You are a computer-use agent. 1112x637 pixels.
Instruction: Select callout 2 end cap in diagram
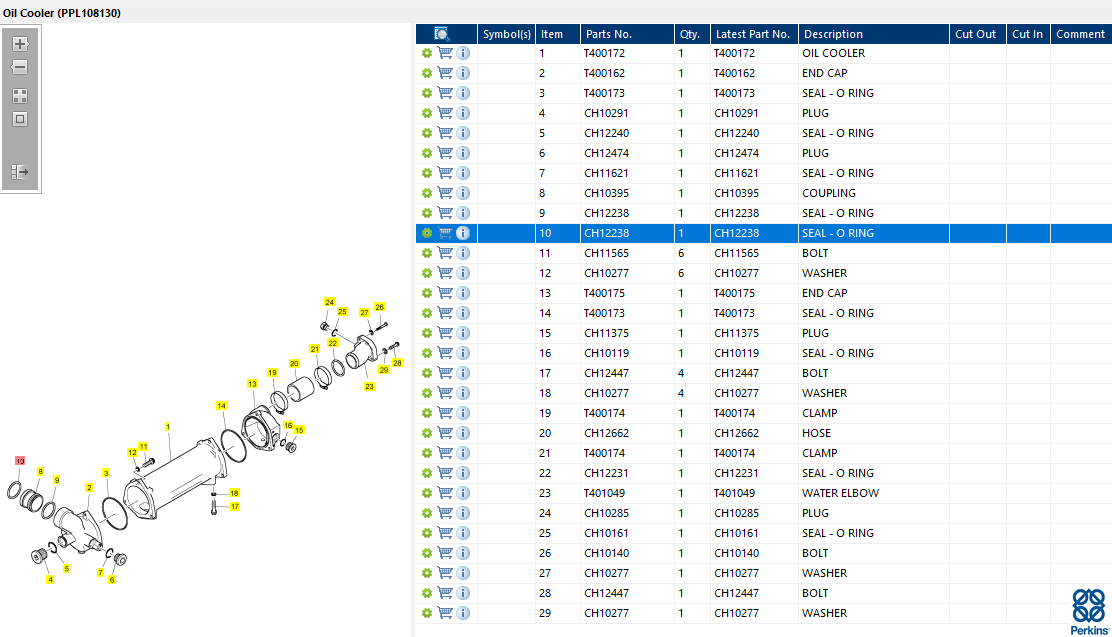coord(89,487)
